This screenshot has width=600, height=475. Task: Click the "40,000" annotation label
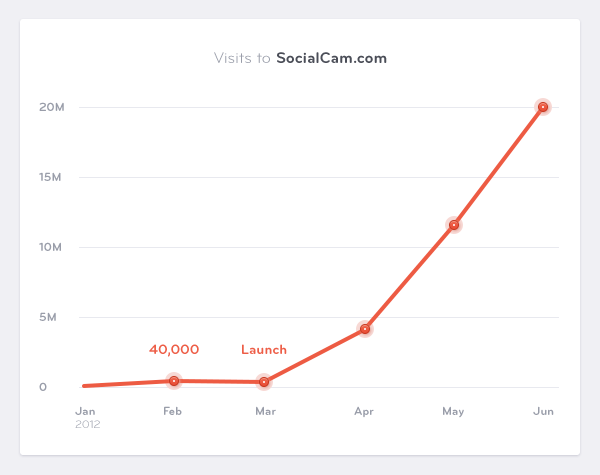pyautogui.click(x=174, y=350)
